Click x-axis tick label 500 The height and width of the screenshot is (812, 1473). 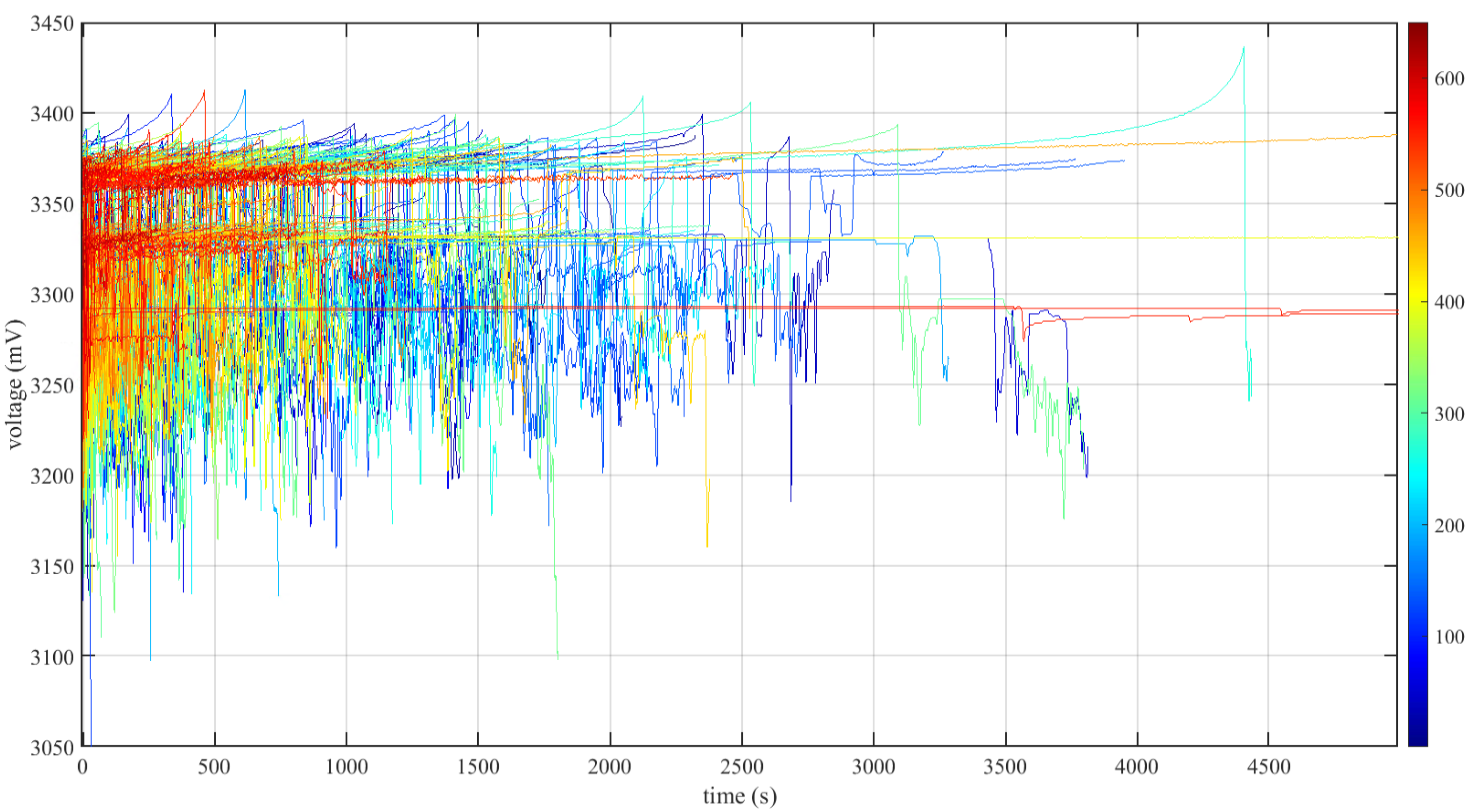[214, 767]
